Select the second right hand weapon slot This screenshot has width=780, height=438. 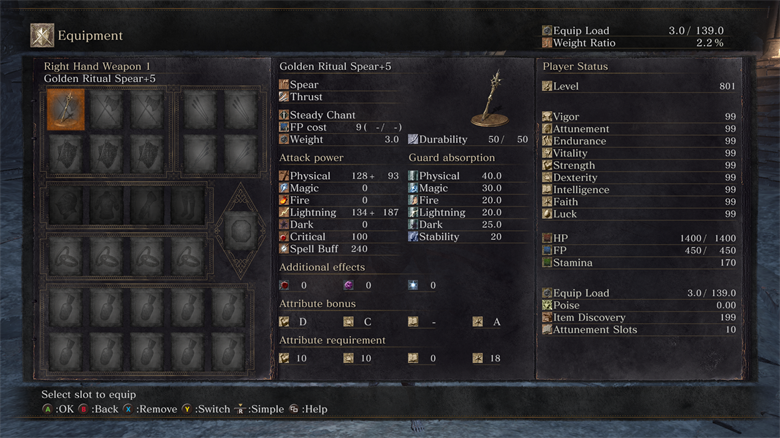(x=106, y=110)
